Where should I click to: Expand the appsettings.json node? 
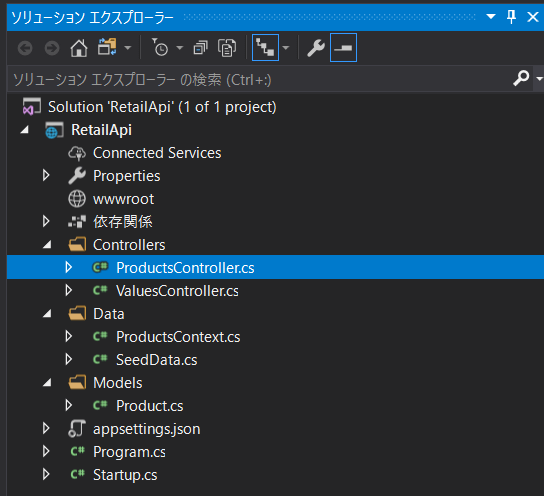pos(46,428)
